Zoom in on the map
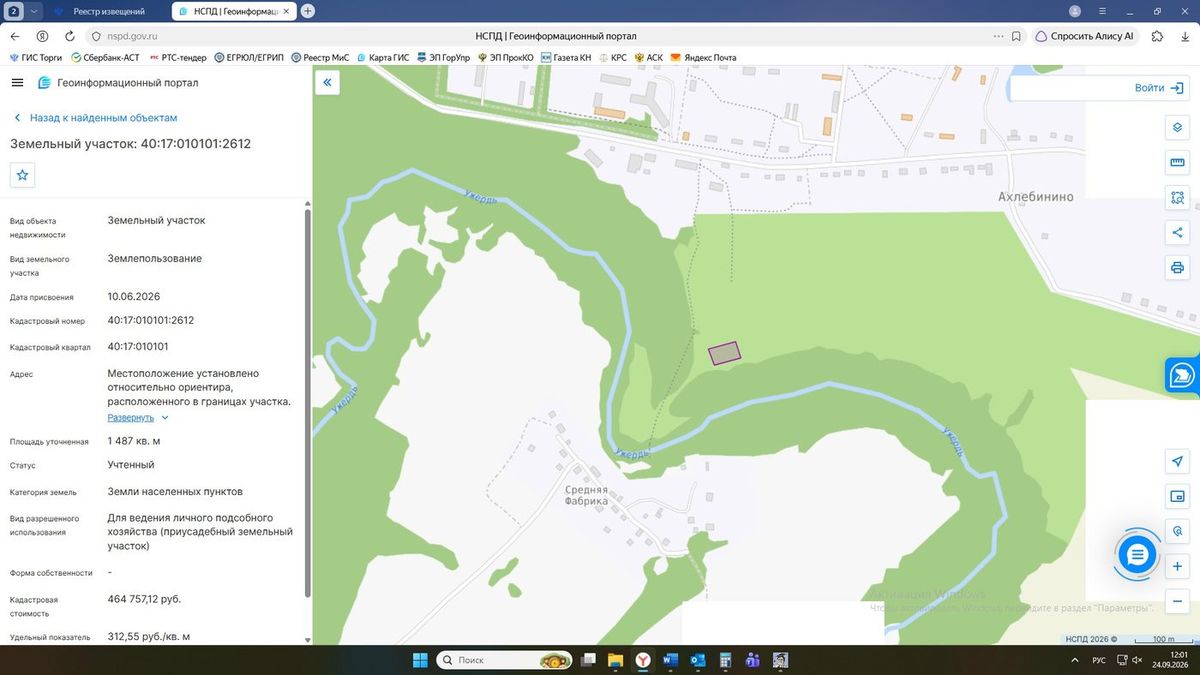 pos(1177,567)
